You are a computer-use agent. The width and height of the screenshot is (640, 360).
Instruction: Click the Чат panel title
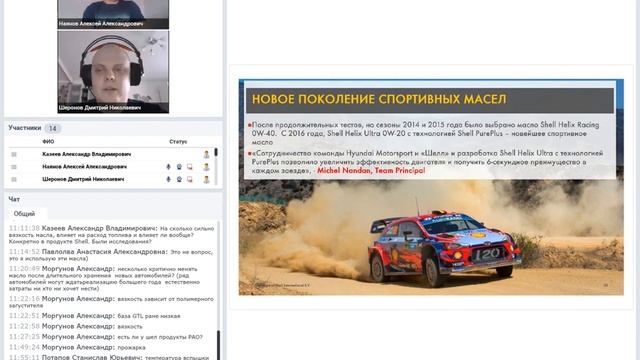(14, 199)
